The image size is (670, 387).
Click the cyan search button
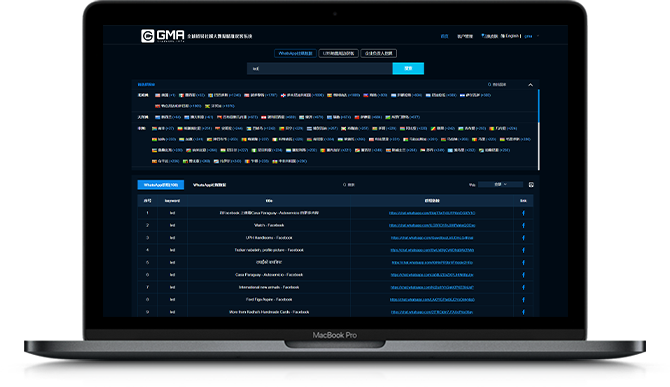tap(408, 68)
